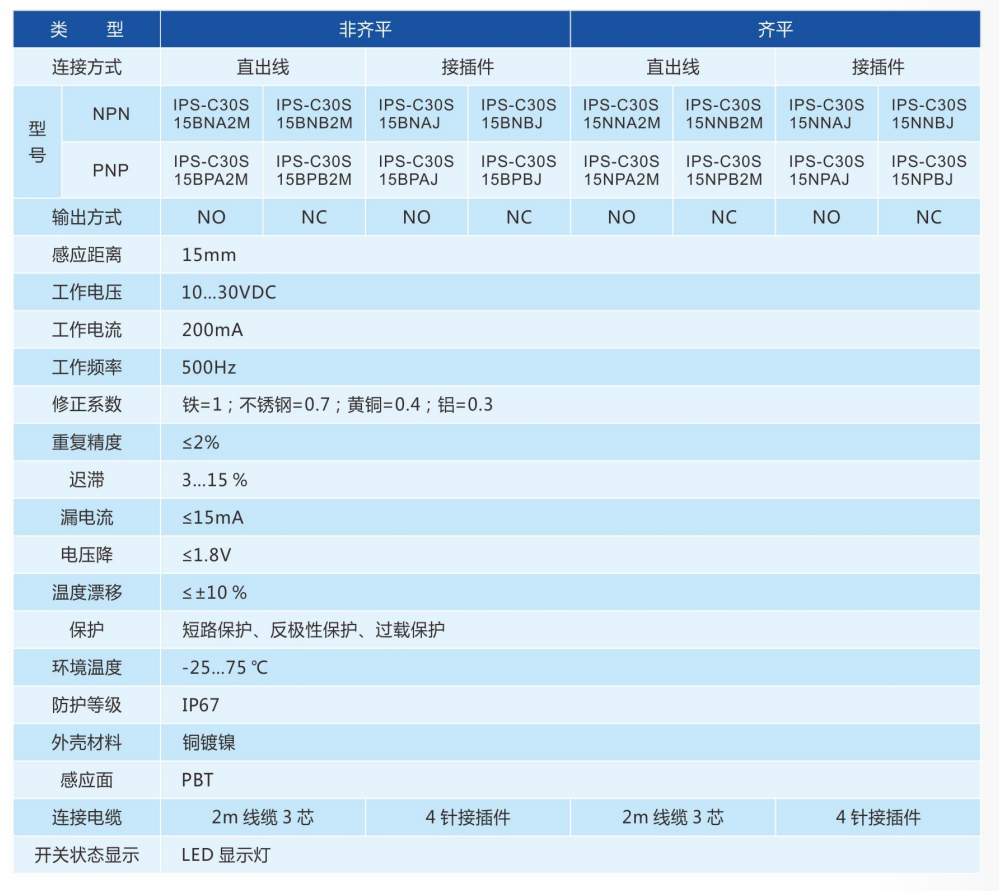Click the NPN row label
Screen dimensions: 999x891
[111, 114]
